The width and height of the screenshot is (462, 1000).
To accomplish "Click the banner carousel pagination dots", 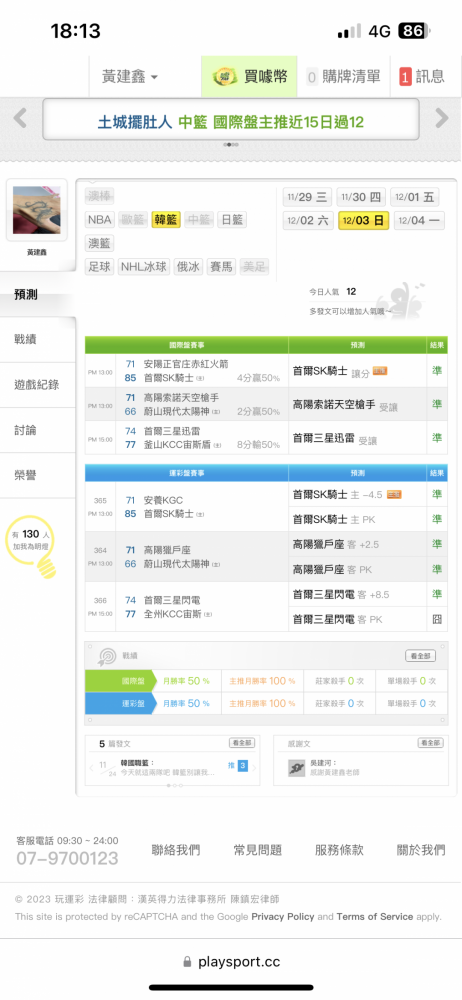I will 231,145.
